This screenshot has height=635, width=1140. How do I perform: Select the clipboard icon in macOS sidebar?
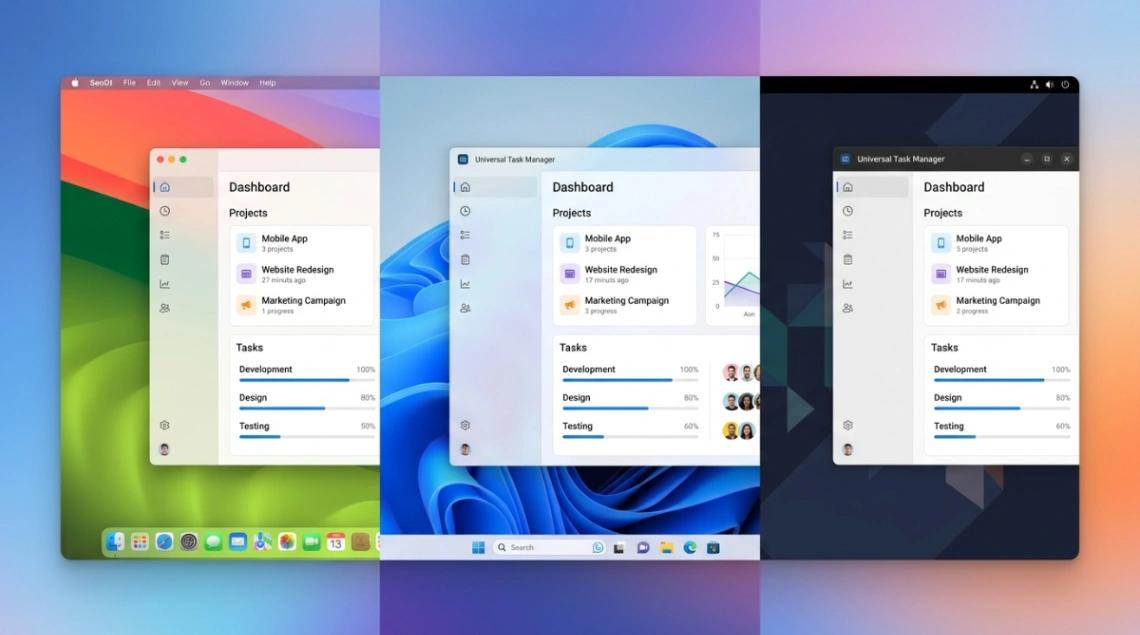(x=165, y=260)
